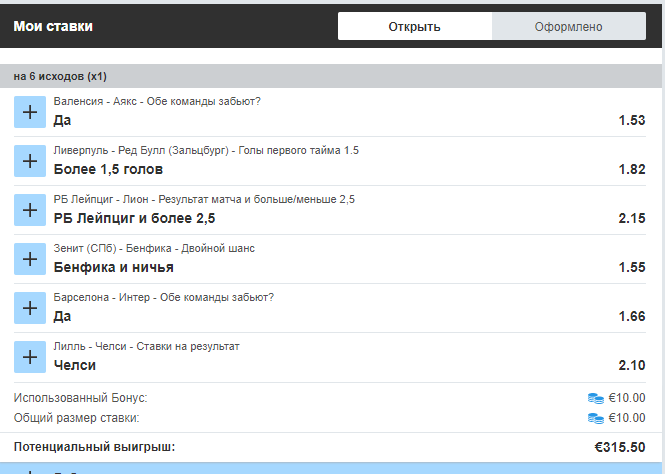Click the 'Использованный Бонус:' label
Image resolution: width=665 pixels, height=474 pixels.
[x=81, y=398]
